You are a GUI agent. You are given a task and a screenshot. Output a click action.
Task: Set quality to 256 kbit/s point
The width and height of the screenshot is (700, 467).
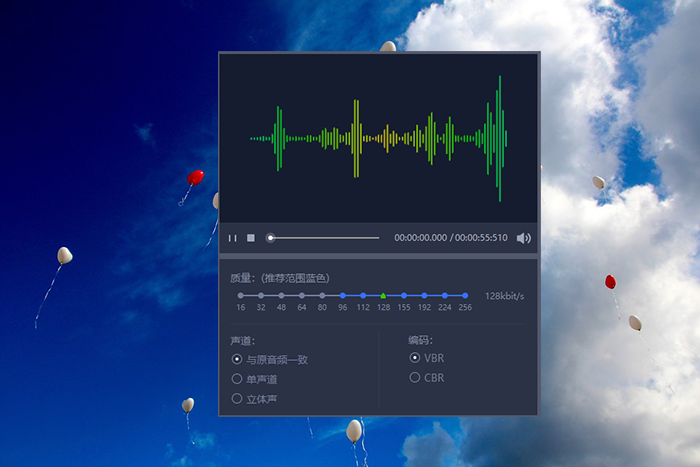tap(465, 296)
